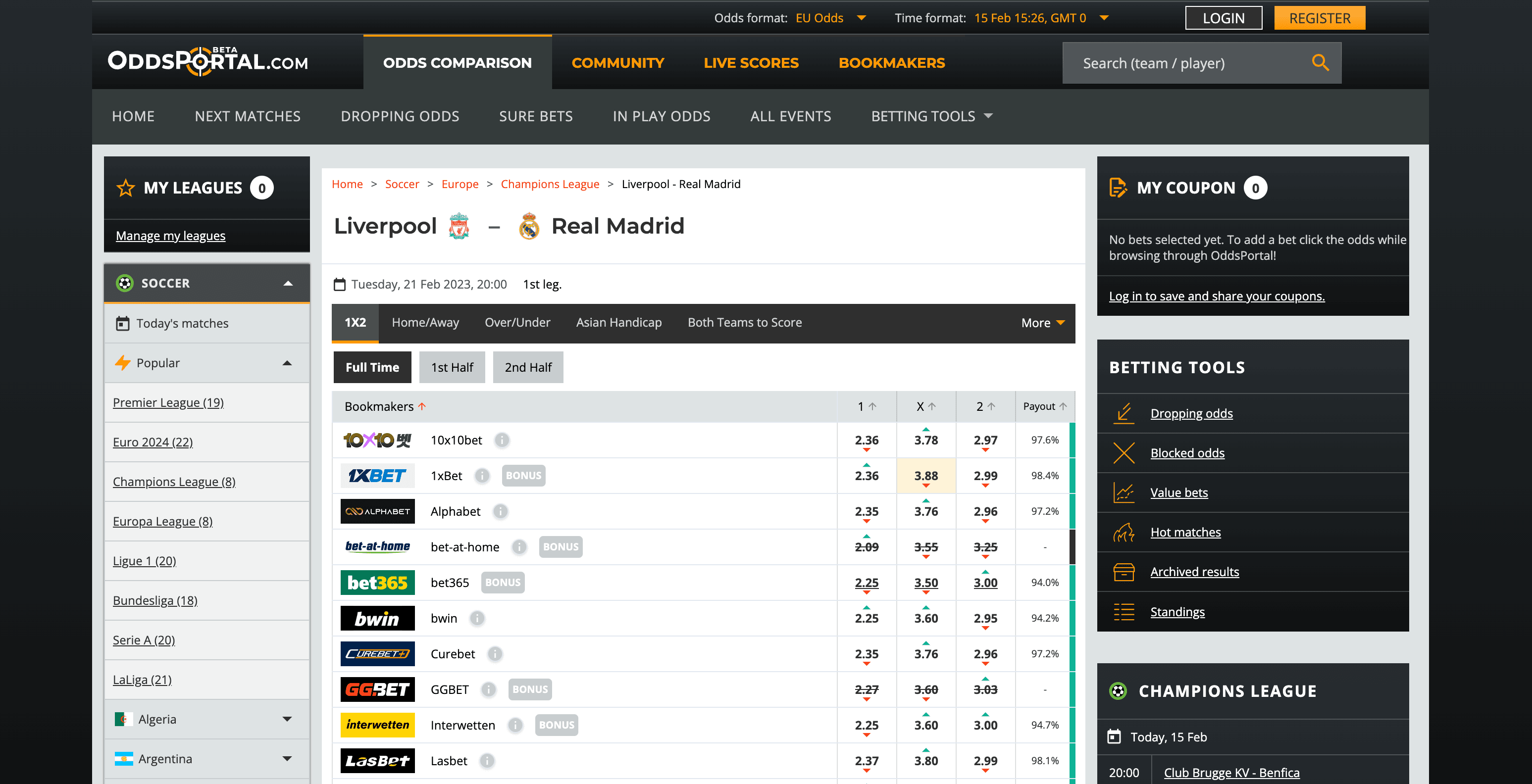
Task: Select the Full Time period toggle
Action: point(372,367)
